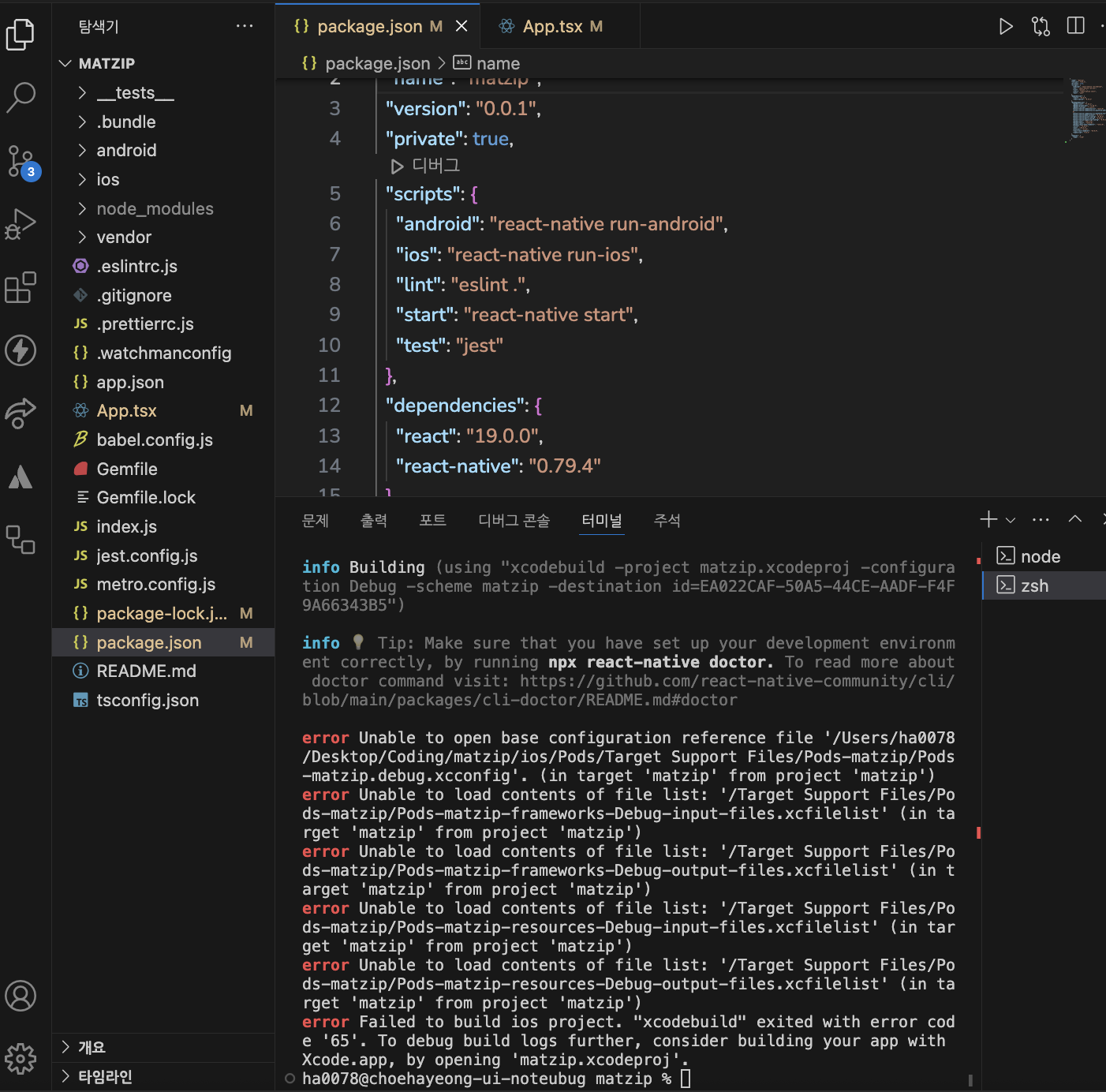
Task: Open the Extensions view icon
Action: coord(21,287)
